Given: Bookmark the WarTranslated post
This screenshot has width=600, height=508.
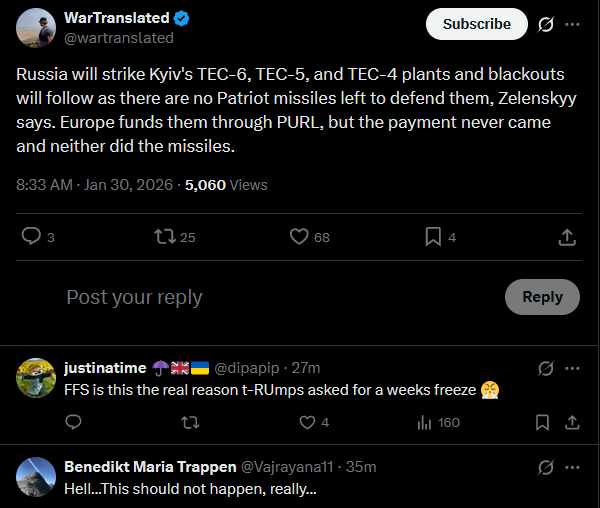Looking at the screenshot, I should 433,237.
